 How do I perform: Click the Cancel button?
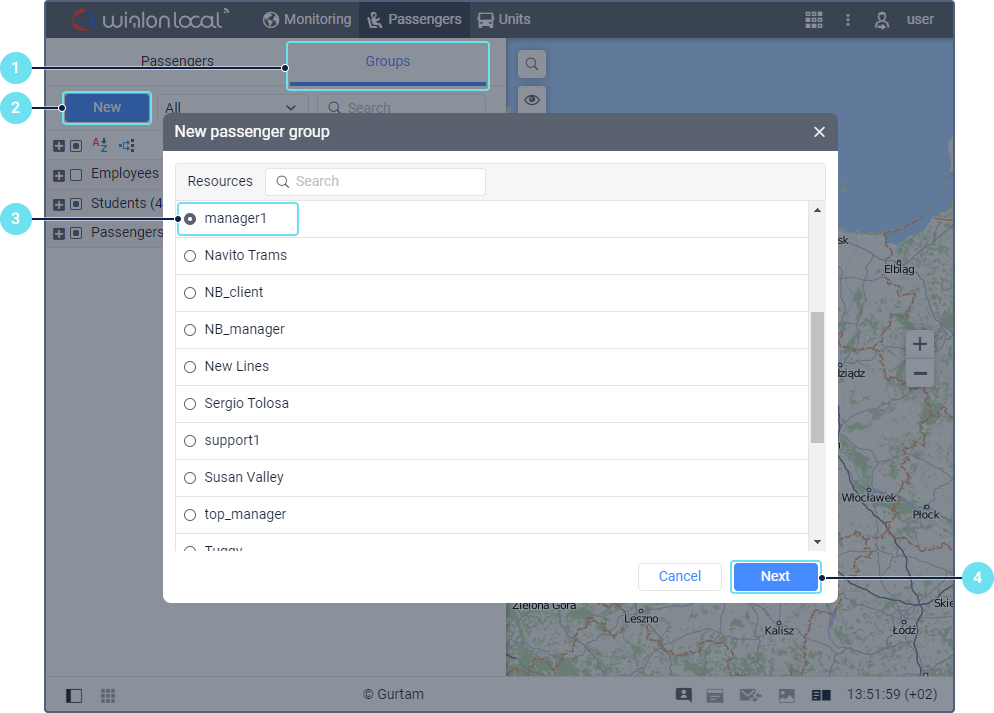680,576
